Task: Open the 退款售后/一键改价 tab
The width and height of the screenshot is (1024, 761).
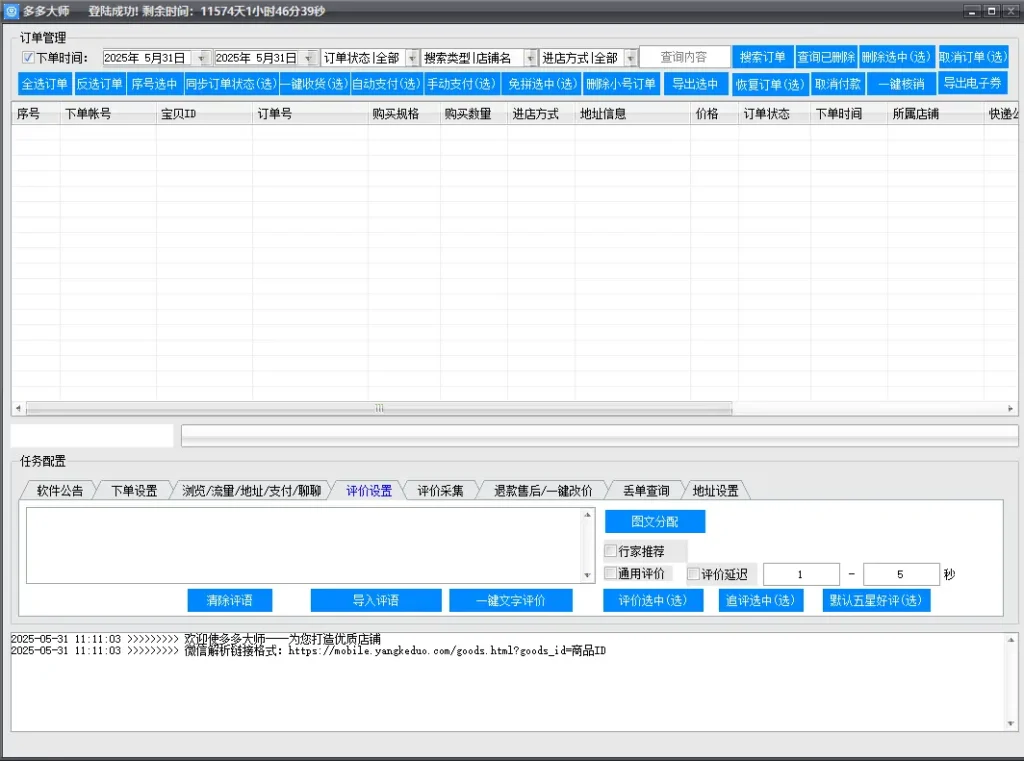Action: point(543,491)
